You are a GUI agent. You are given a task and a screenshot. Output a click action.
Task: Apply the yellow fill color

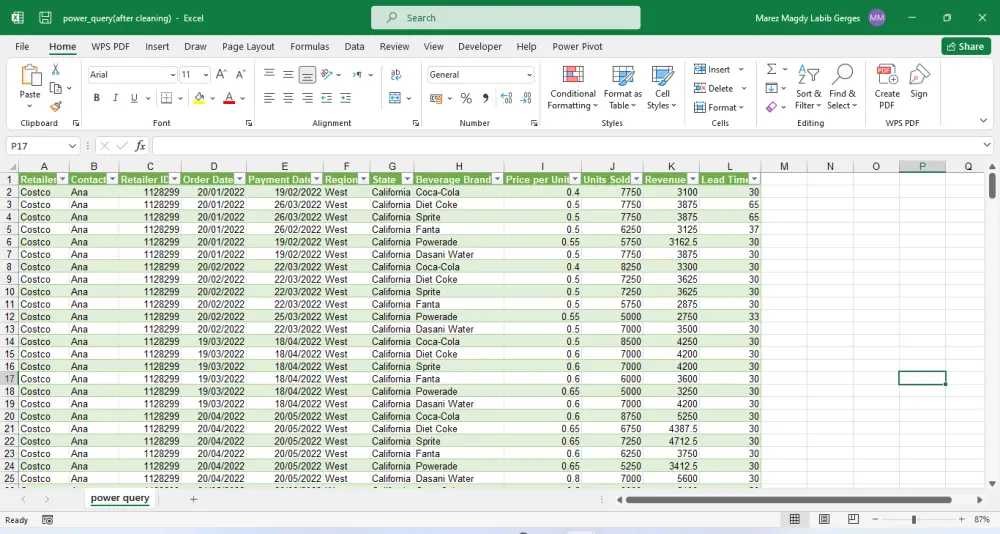point(199,98)
